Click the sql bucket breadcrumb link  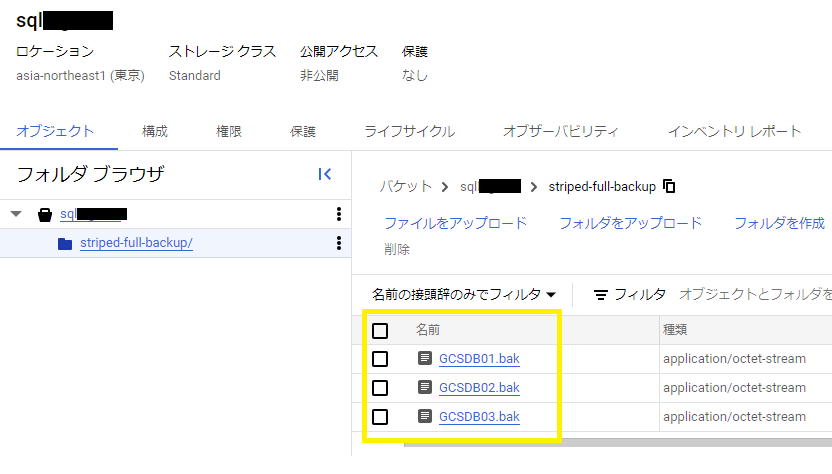click(x=490, y=186)
